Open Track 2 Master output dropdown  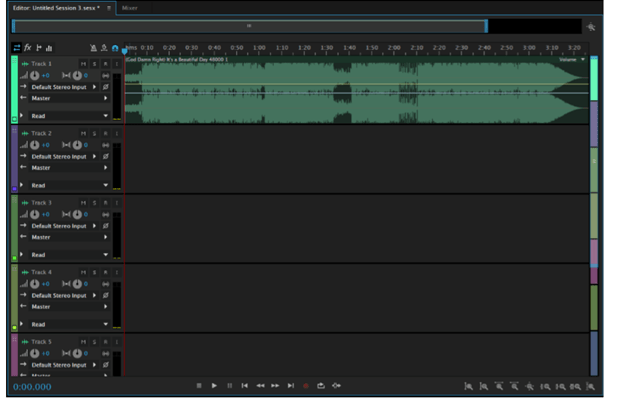coord(106,168)
